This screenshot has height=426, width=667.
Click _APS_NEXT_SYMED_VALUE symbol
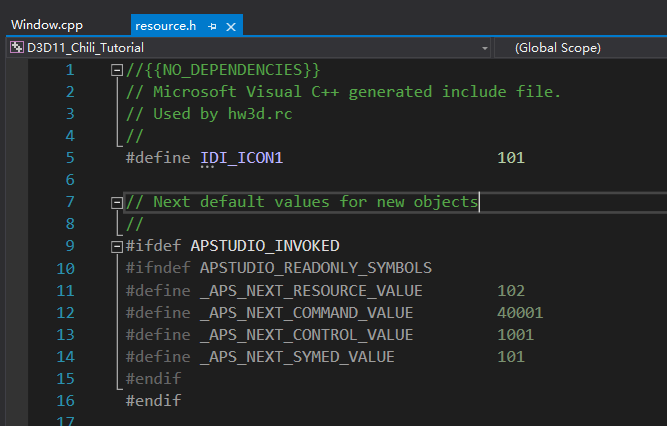(x=297, y=357)
